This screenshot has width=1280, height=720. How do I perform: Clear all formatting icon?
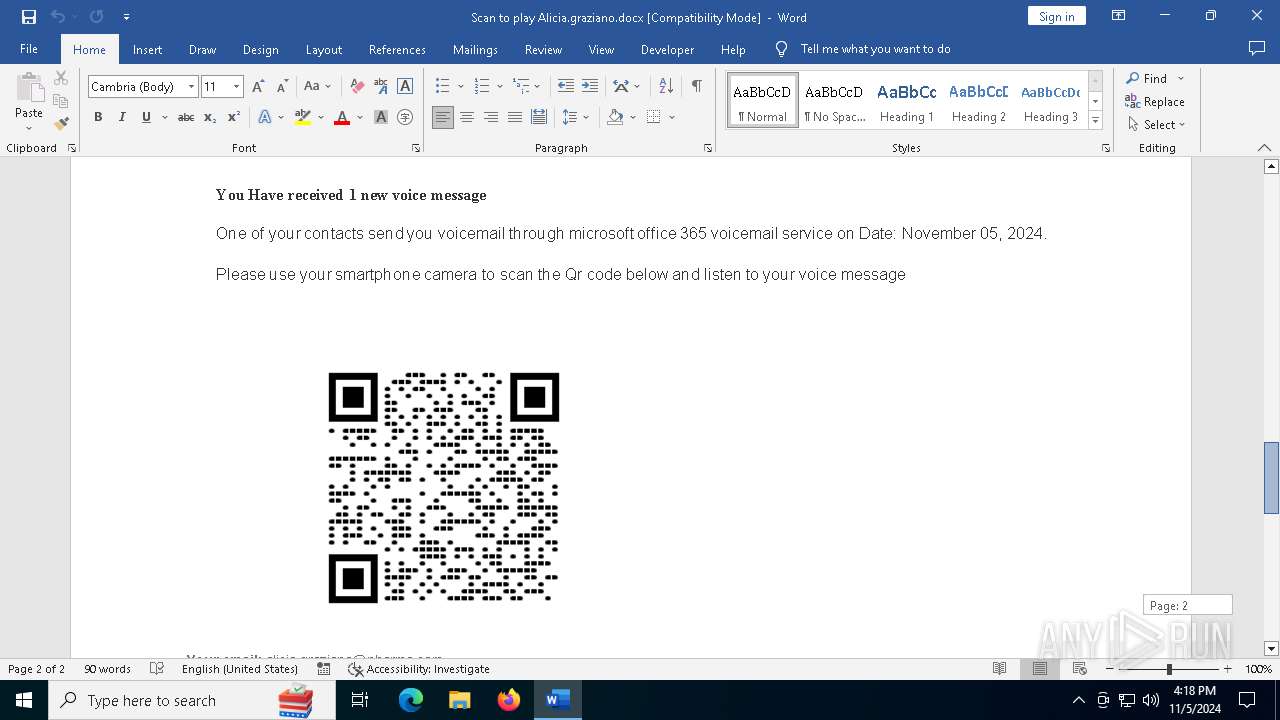click(x=357, y=86)
